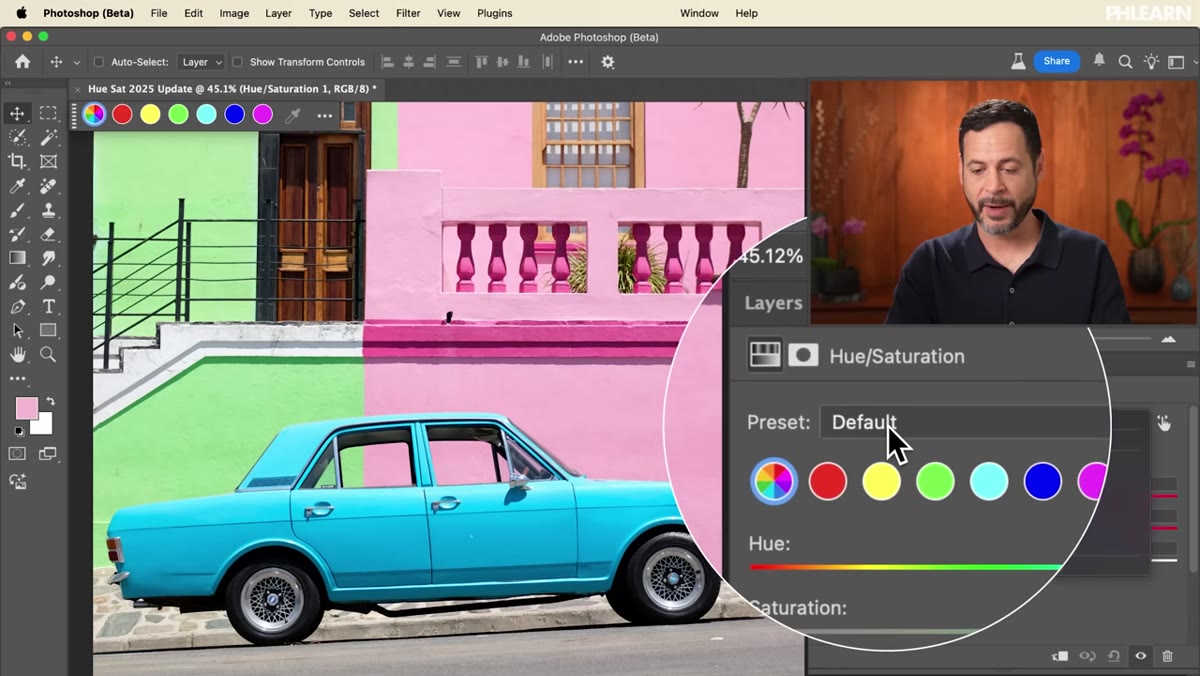Select the Horizontal Type tool
This screenshot has width=1200, height=676.
pyautogui.click(x=48, y=307)
